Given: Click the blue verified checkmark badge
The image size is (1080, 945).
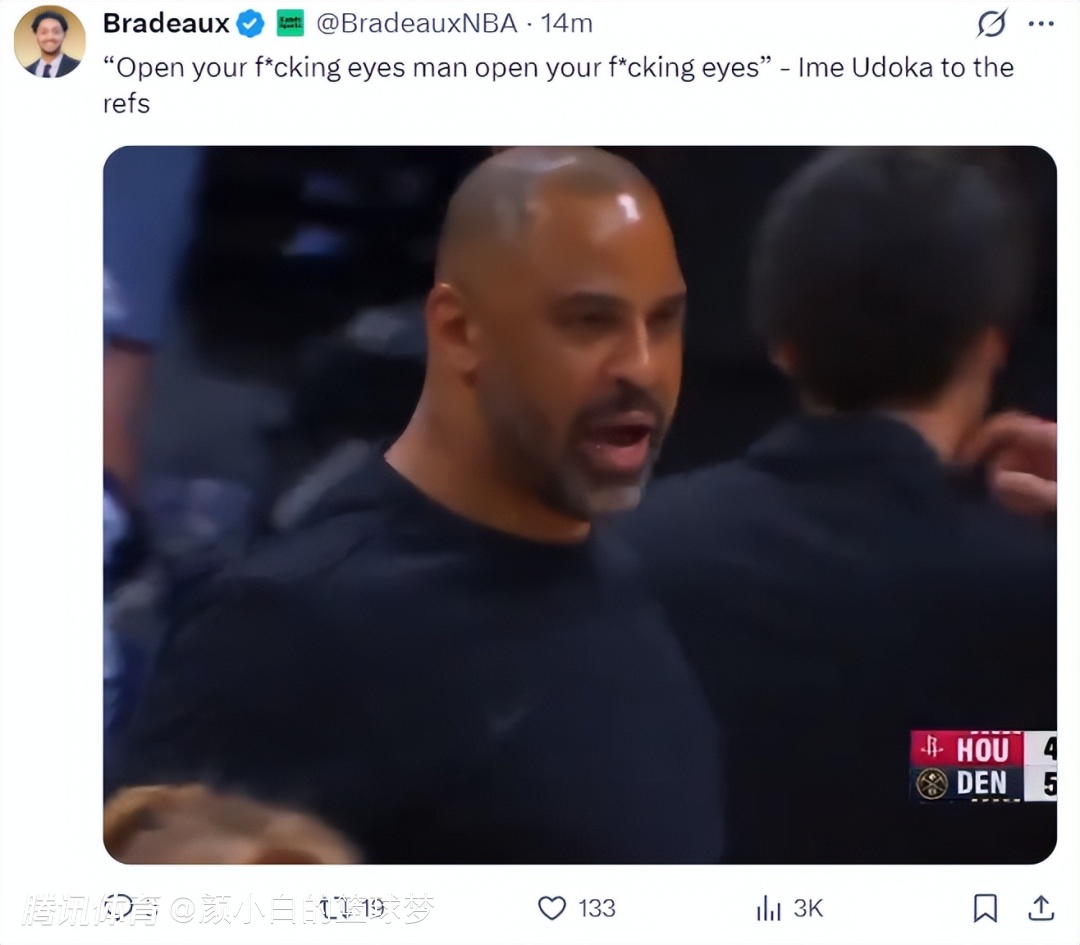Looking at the screenshot, I should 251,23.
